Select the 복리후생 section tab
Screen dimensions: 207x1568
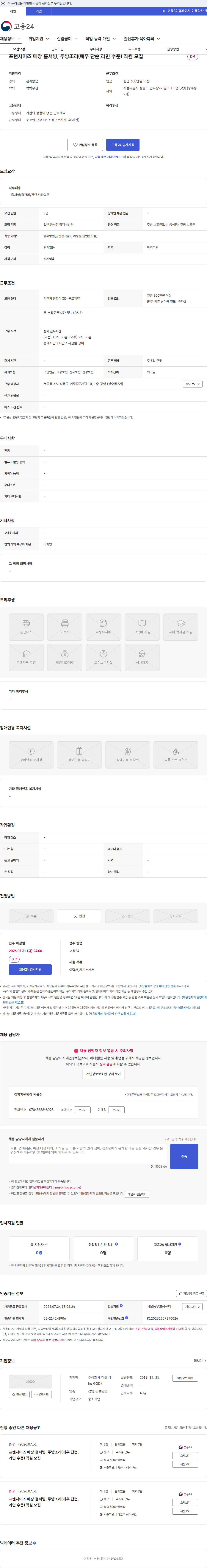[x=135, y=49]
